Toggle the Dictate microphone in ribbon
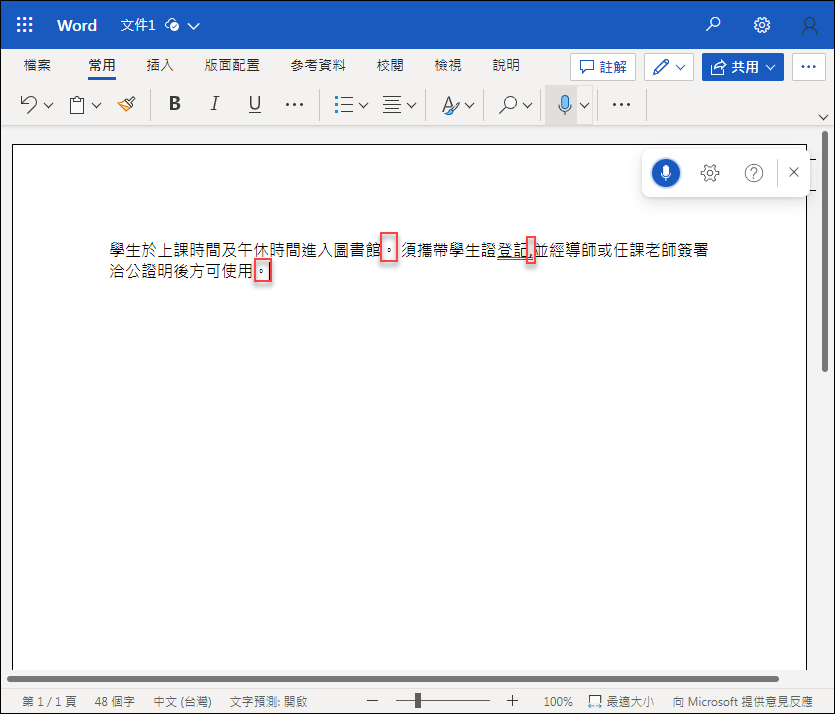 click(x=564, y=105)
